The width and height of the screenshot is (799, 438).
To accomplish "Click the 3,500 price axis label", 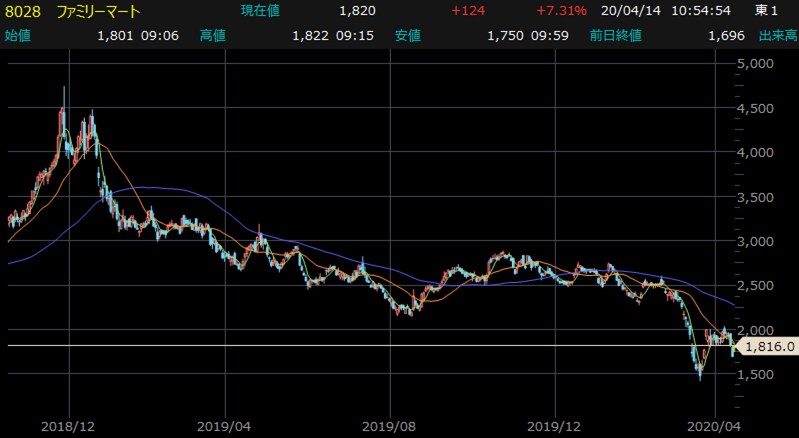I will click(x=755, y=197).
